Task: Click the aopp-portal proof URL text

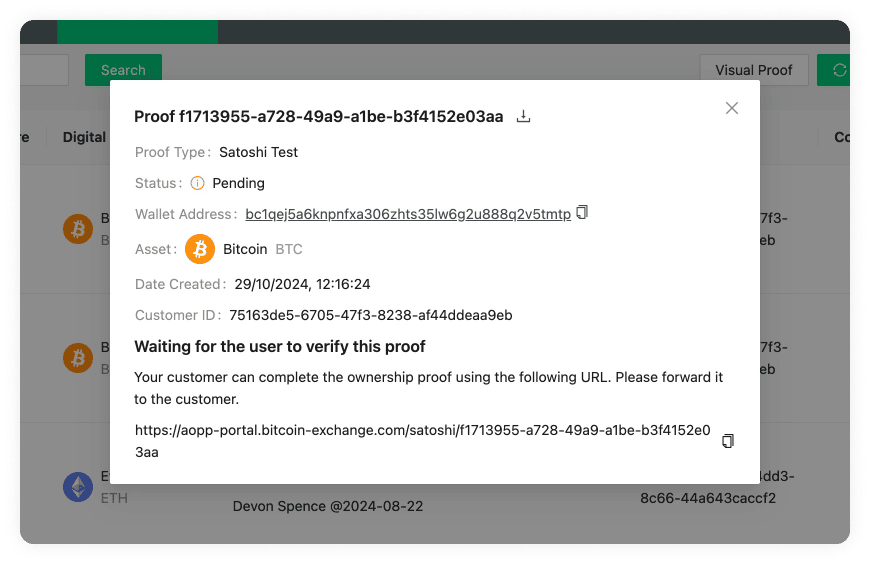Action: [422, 441]
